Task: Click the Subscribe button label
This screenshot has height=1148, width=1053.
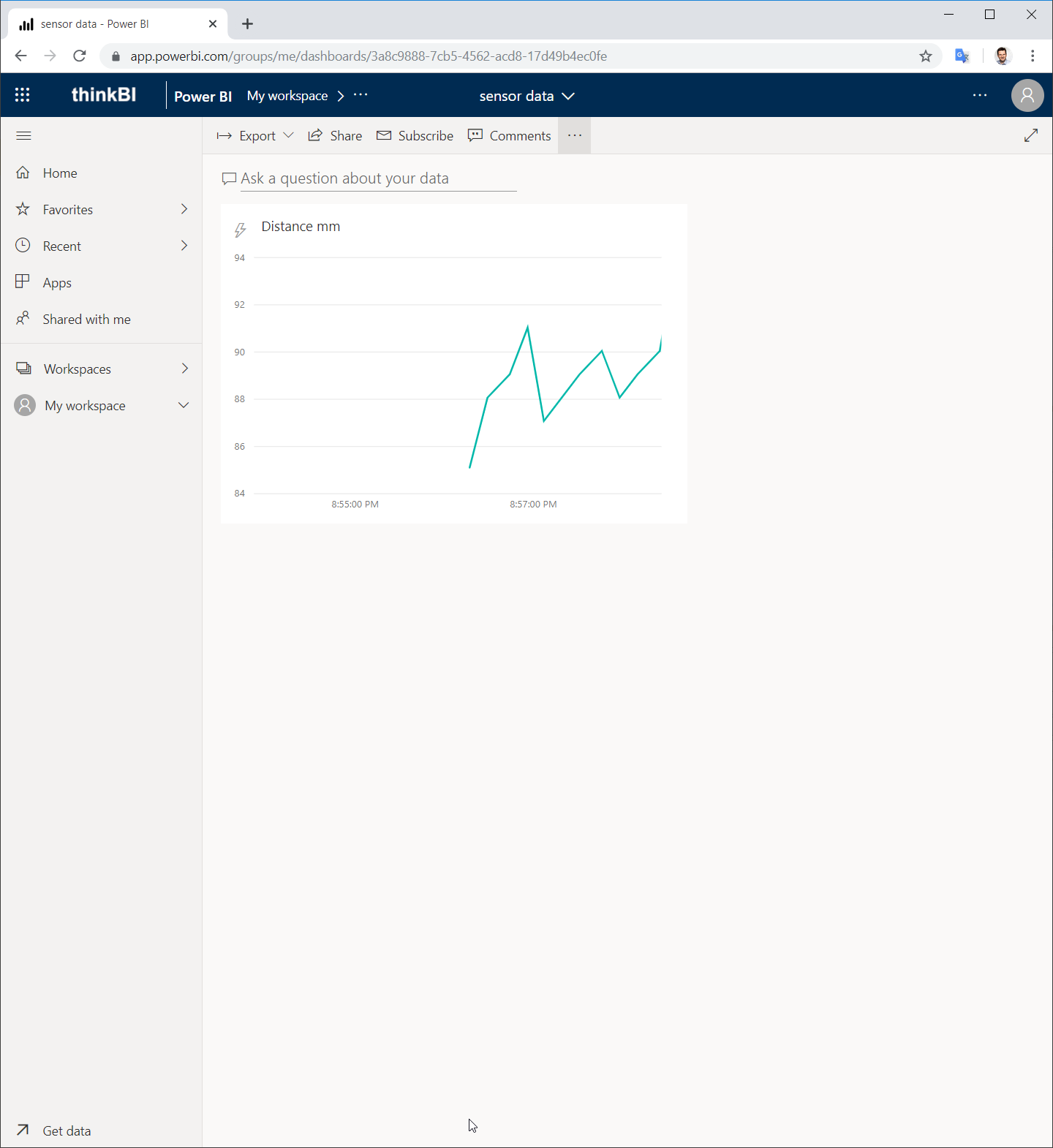Action: (426, 136)
